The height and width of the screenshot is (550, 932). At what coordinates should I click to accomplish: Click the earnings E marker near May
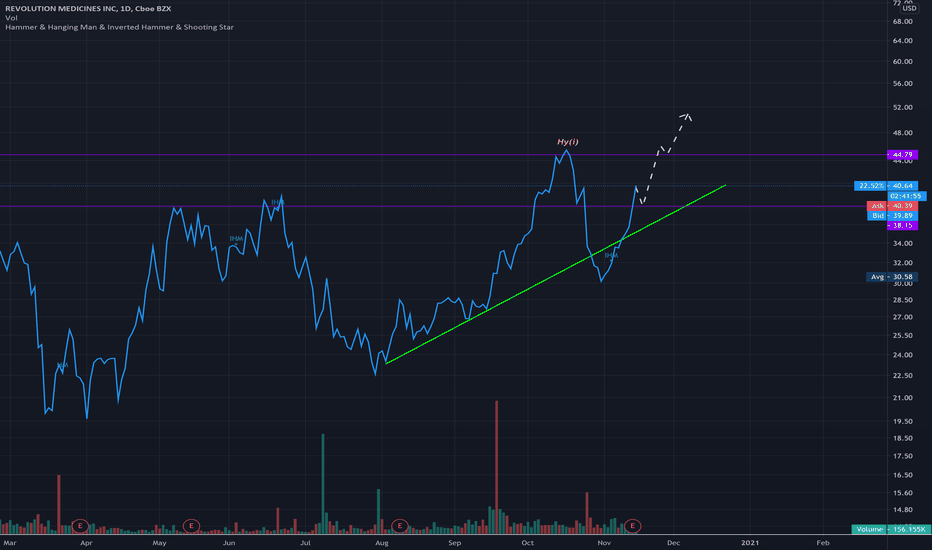191,526
